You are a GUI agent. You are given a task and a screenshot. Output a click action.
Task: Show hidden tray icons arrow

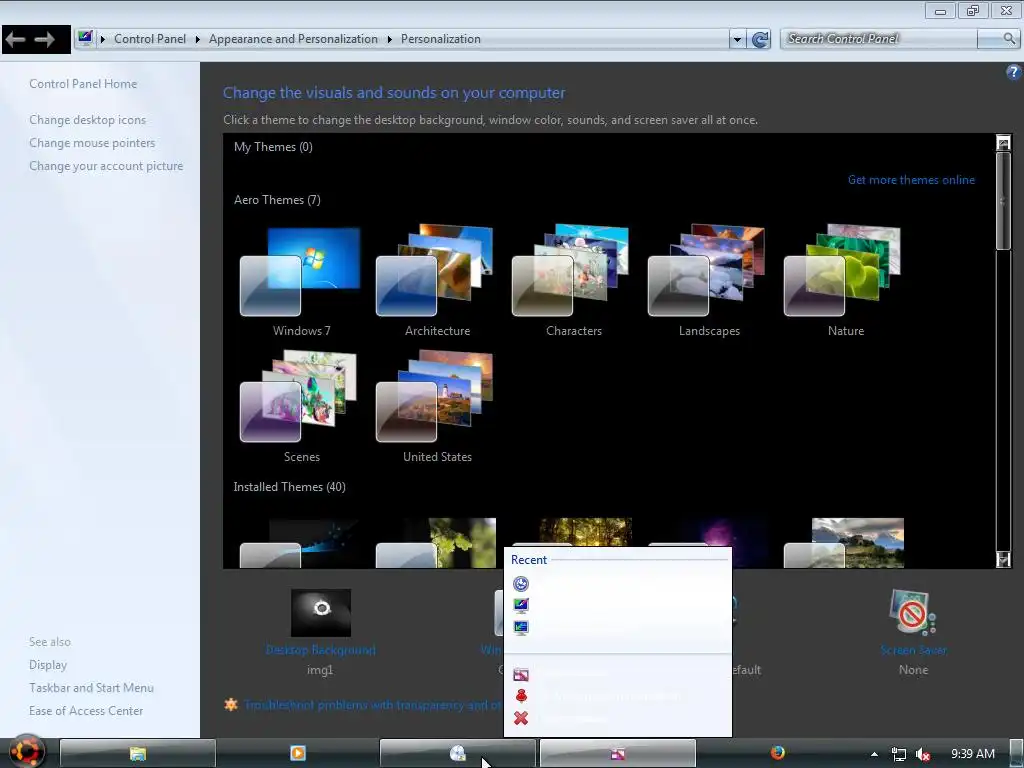pyautogui.click(x=874, y=754)
